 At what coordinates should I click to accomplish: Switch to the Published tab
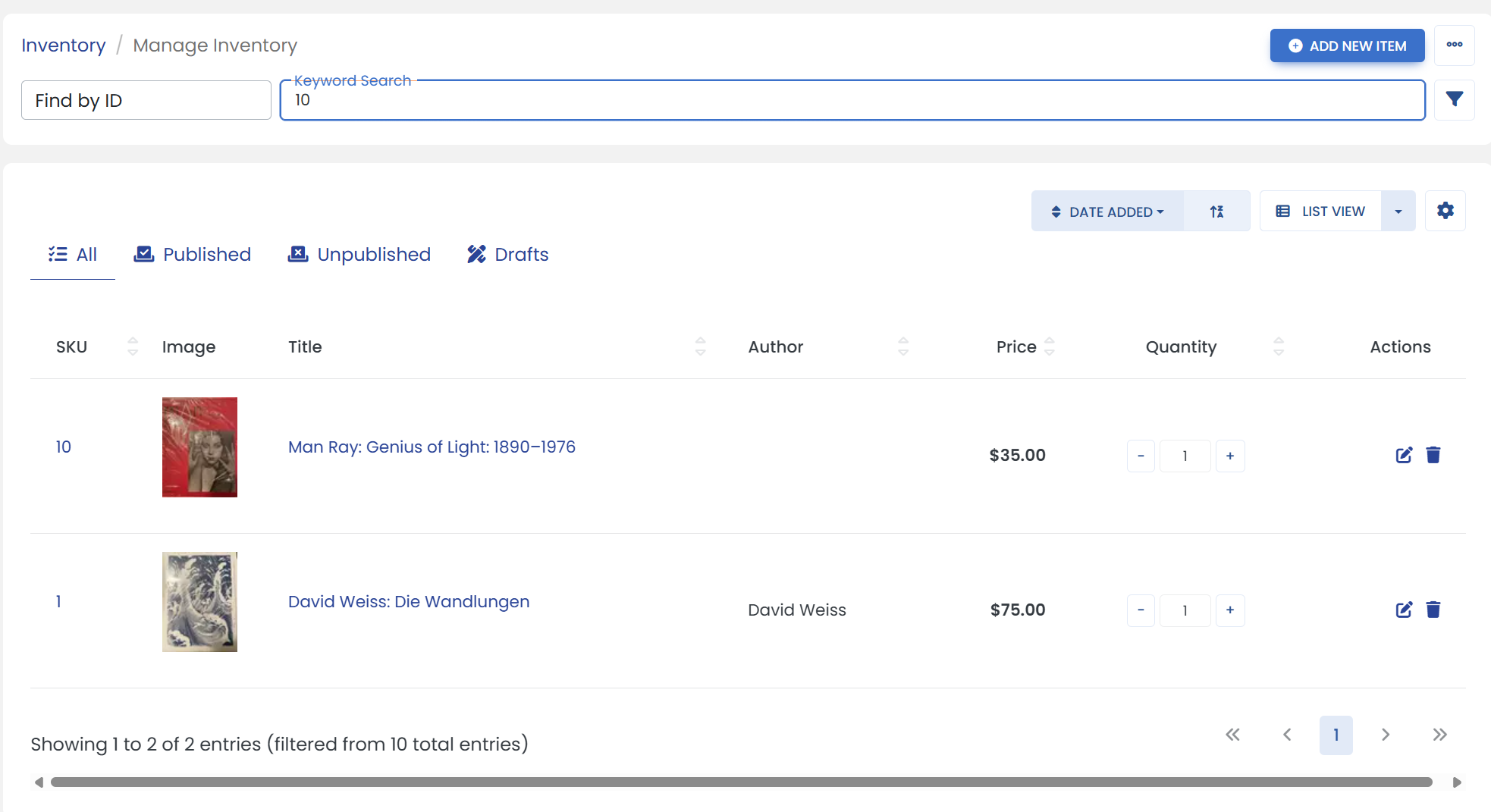192,255
